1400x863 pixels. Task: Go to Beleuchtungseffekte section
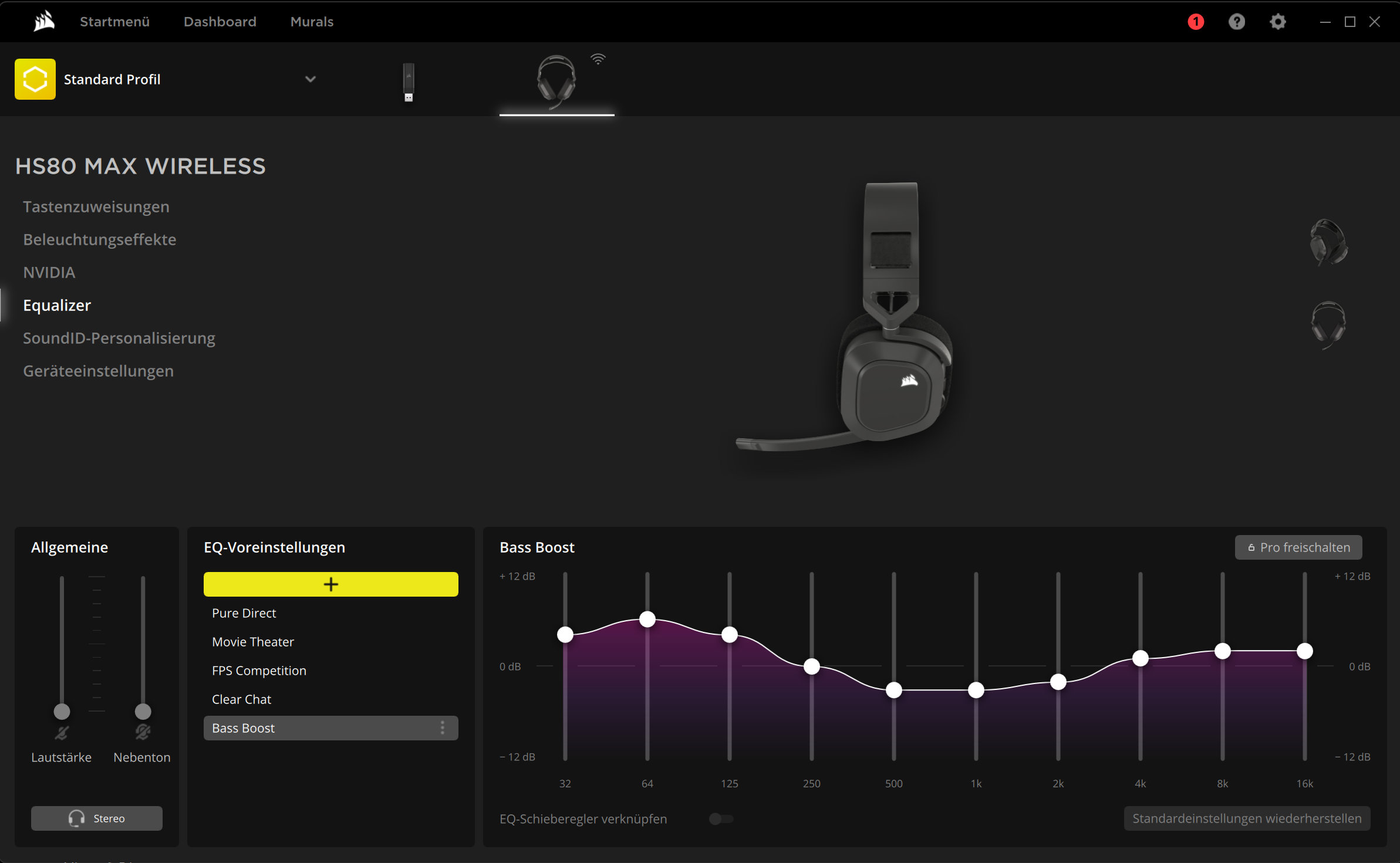point(100,239)
